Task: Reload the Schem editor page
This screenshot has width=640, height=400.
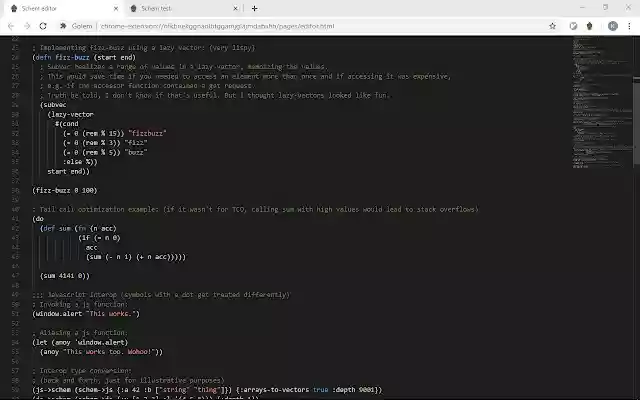Action: coord(43,26)
